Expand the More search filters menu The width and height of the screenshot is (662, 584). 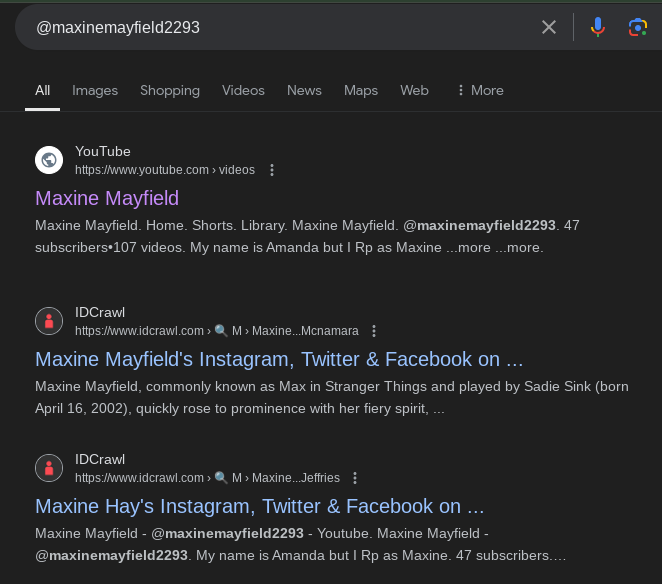click(x=480, y=90)
